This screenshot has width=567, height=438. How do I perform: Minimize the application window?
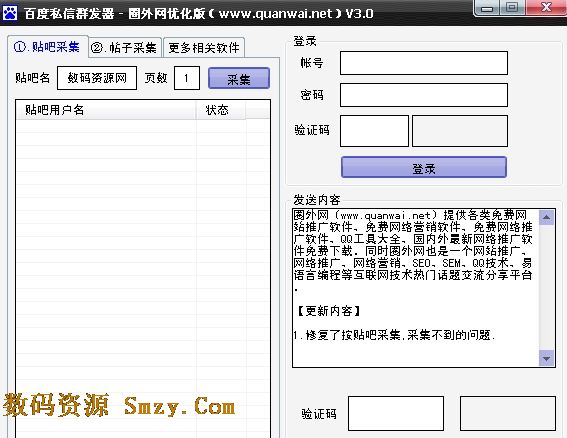pos(487,8)
